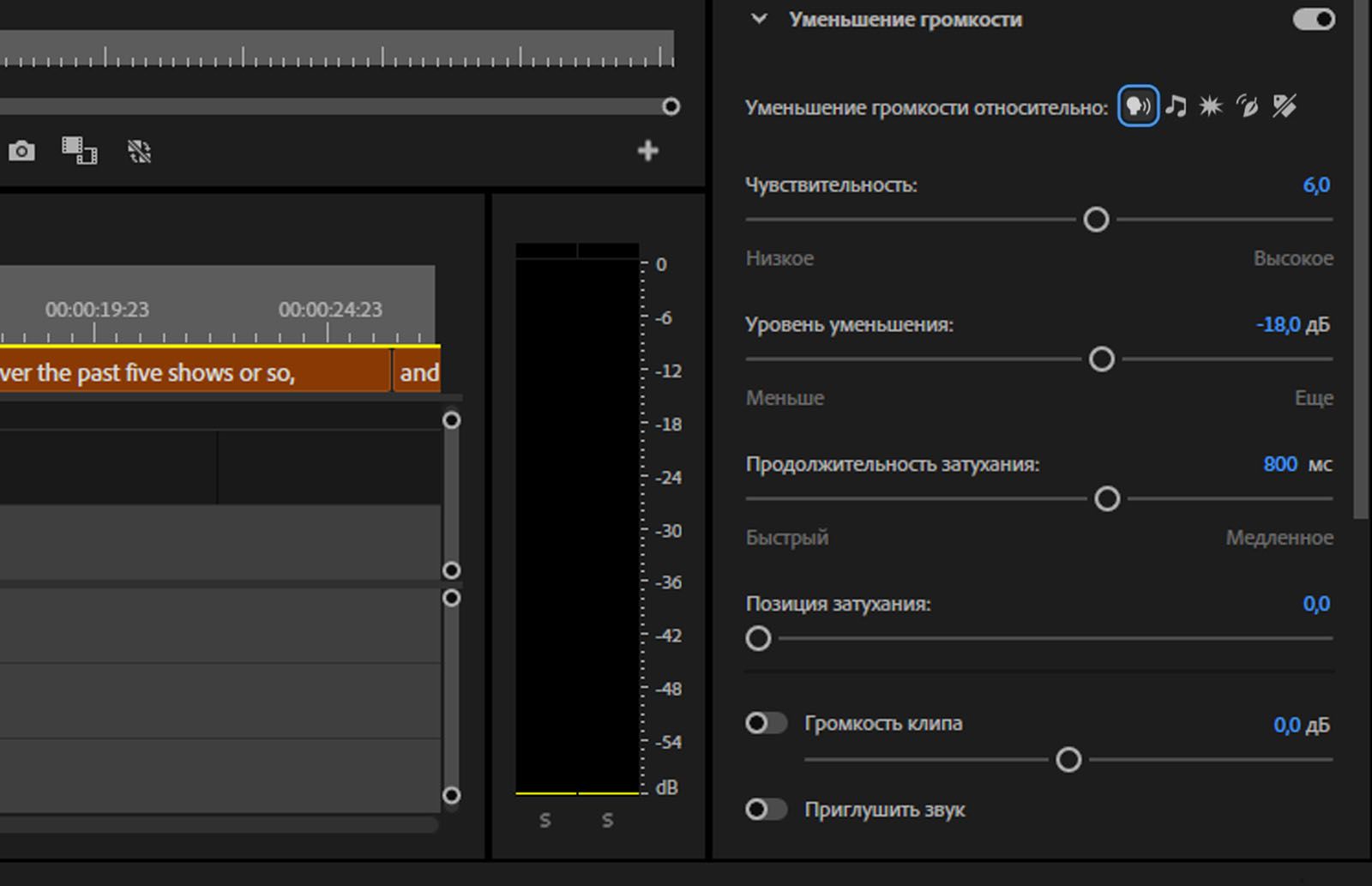Click the Продолжительность затухания slider handle
1372x886 pixels.
pos(1107,498)
